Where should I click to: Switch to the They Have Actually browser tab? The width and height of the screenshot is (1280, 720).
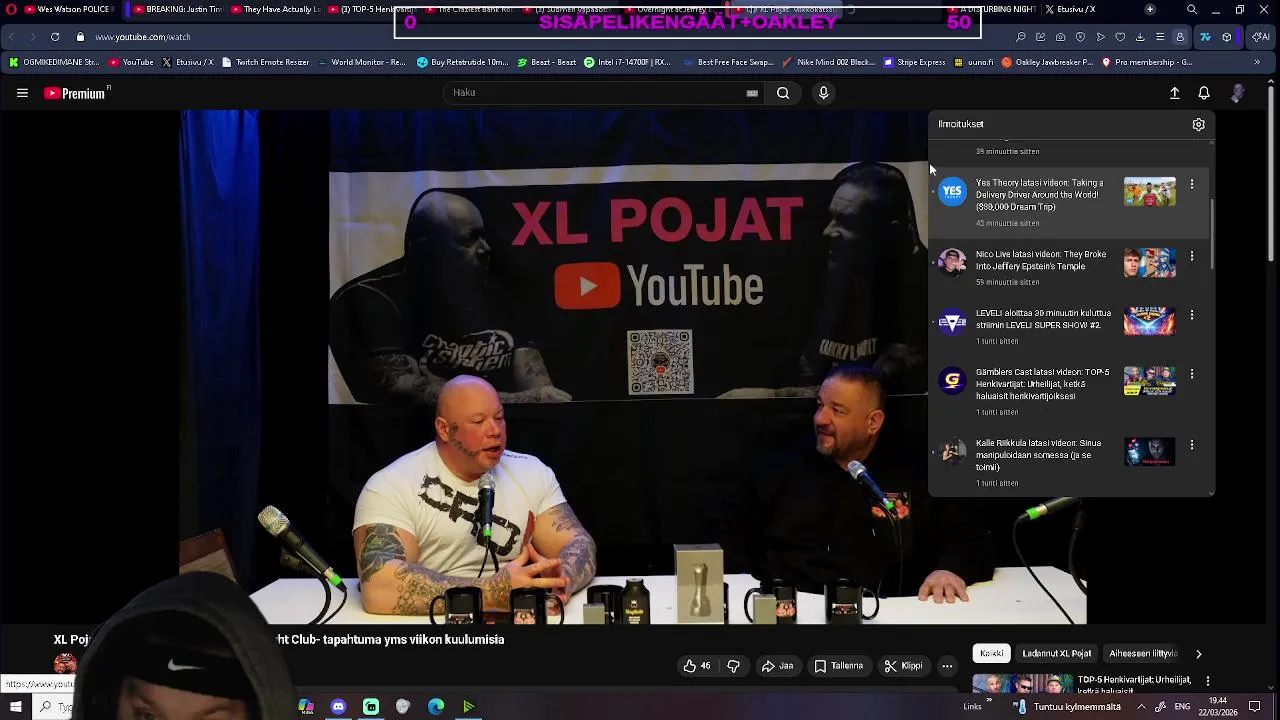(x=275, y=9)
